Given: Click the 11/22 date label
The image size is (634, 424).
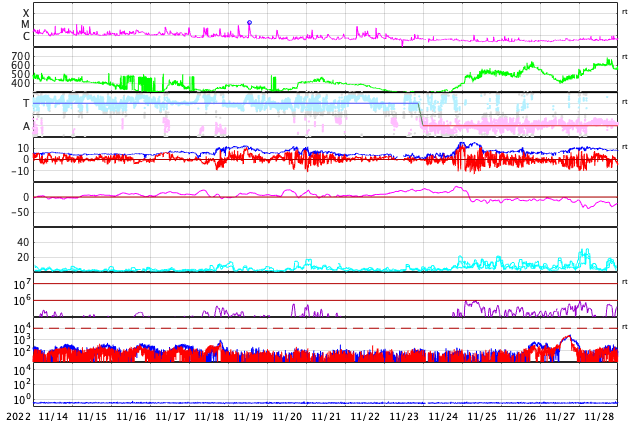Looking at the screenshot, I should point(365,416).
